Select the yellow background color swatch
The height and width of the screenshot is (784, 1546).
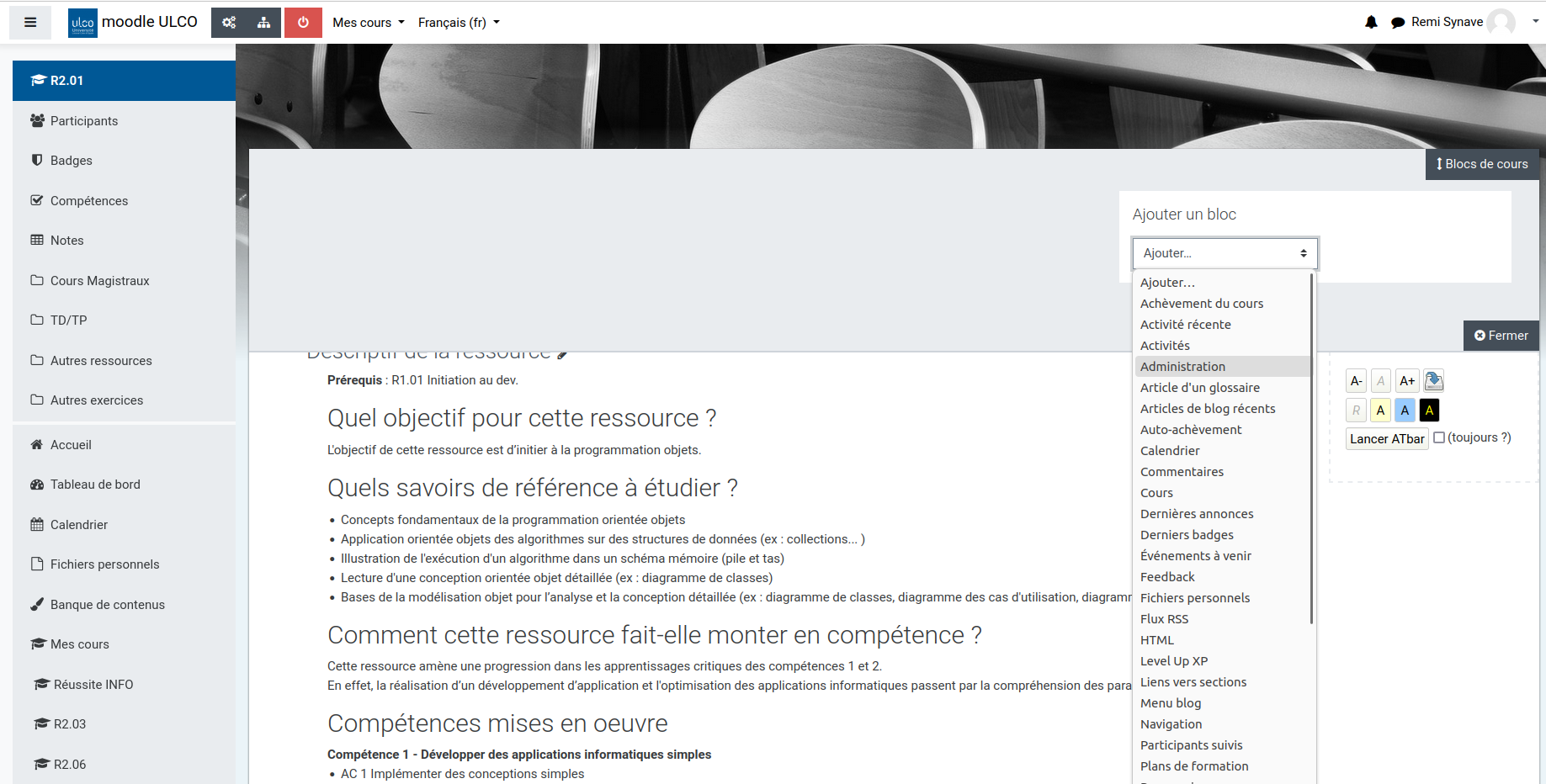1380,411
